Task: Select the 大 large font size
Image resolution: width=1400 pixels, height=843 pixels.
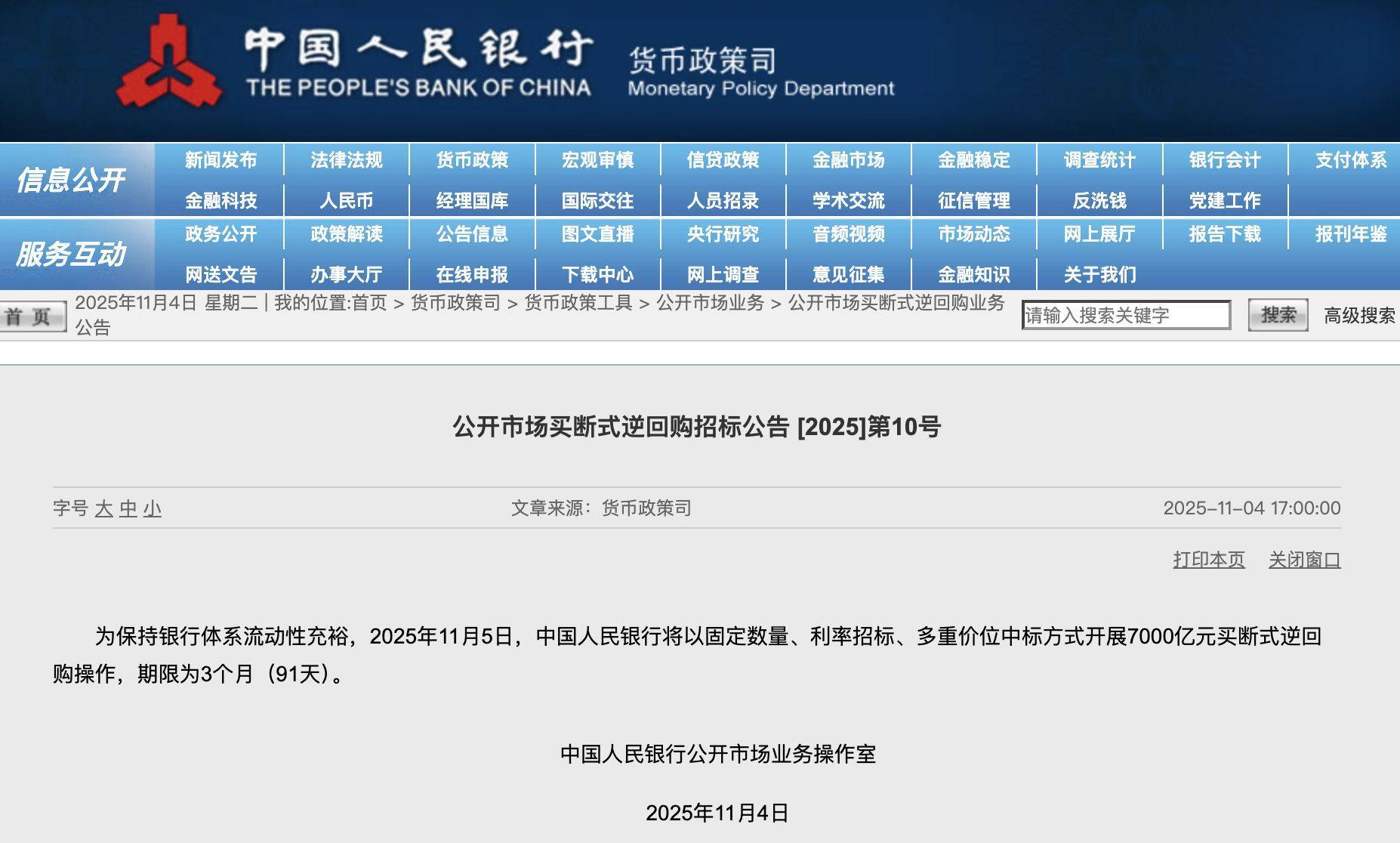Action: point(106,509)
